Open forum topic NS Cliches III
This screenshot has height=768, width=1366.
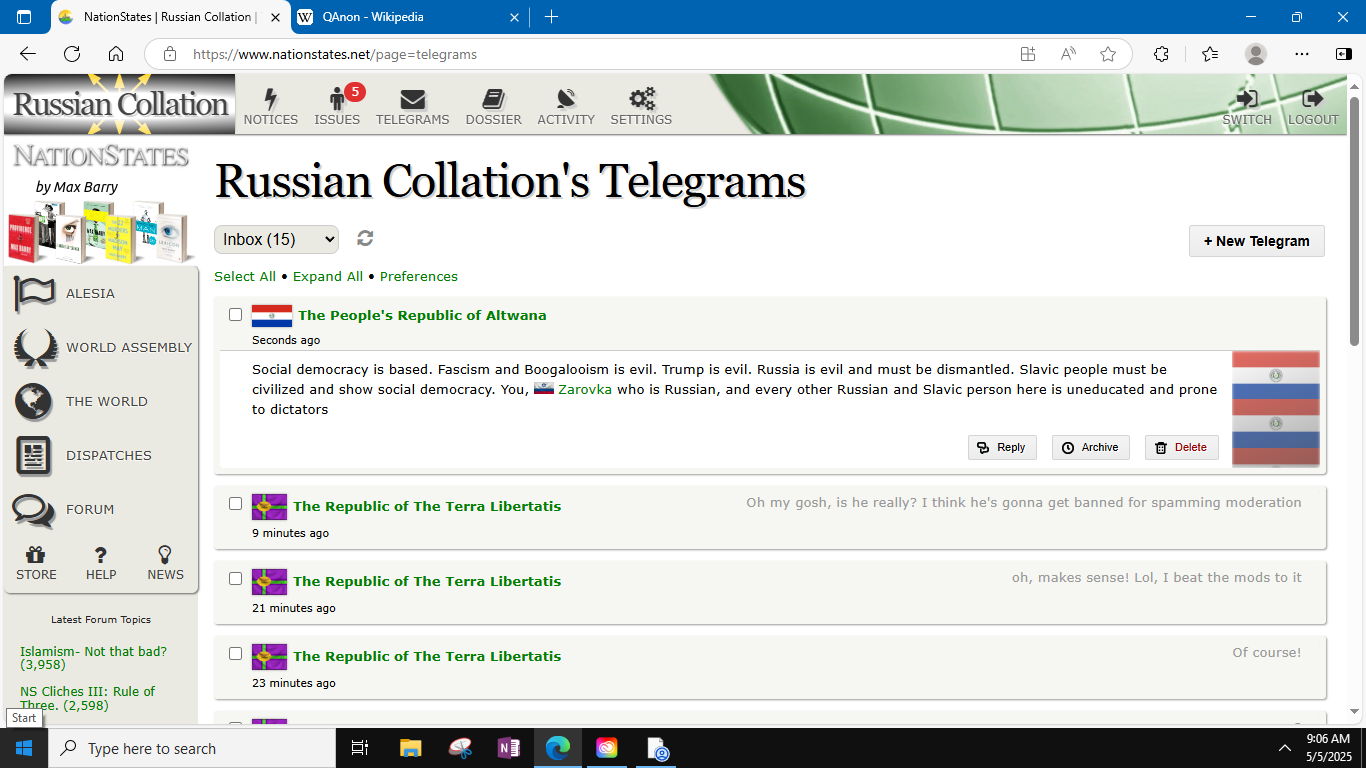point(87,698)
